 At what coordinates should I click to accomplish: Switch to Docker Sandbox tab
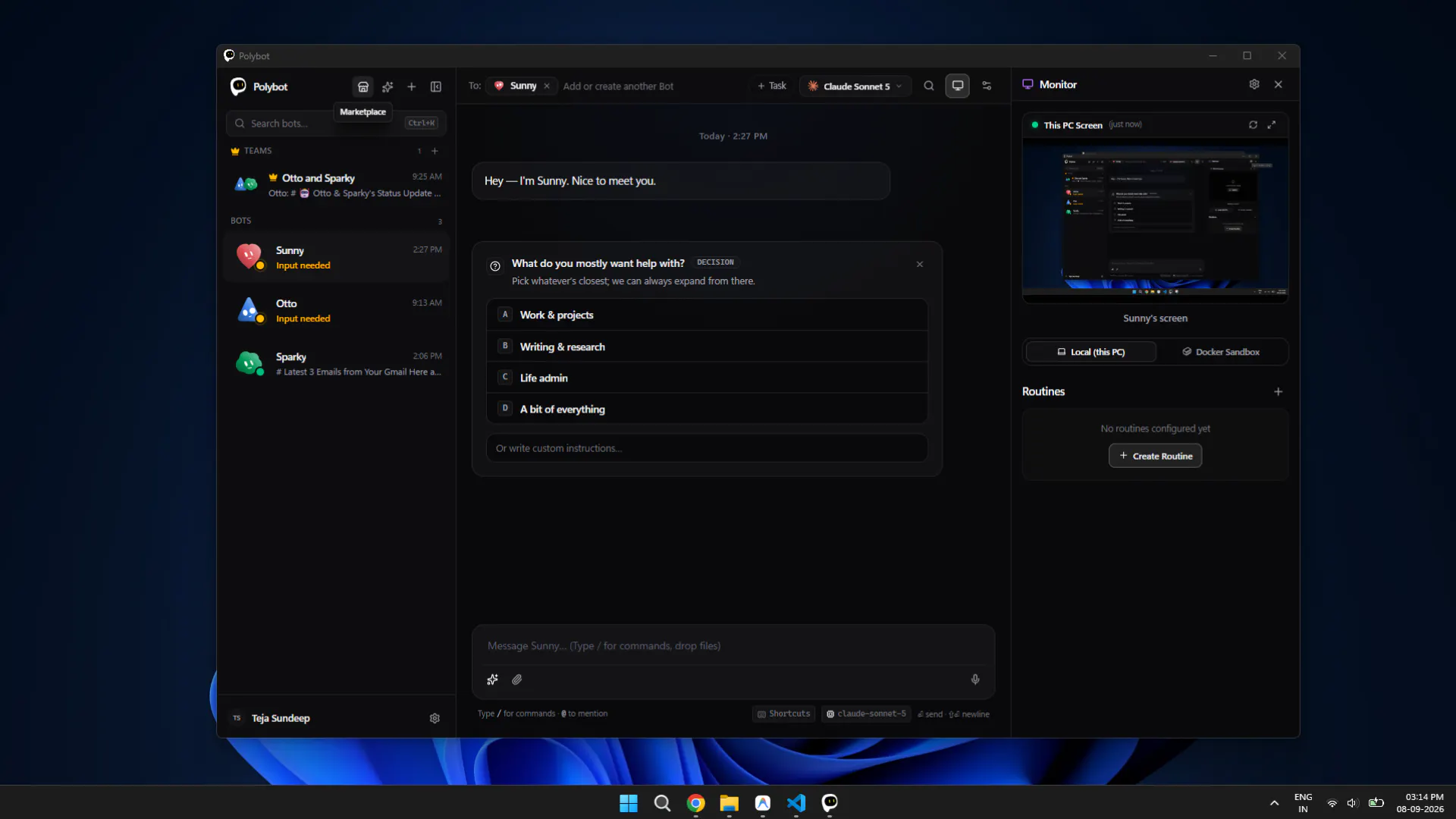[x=1221, y=352]
